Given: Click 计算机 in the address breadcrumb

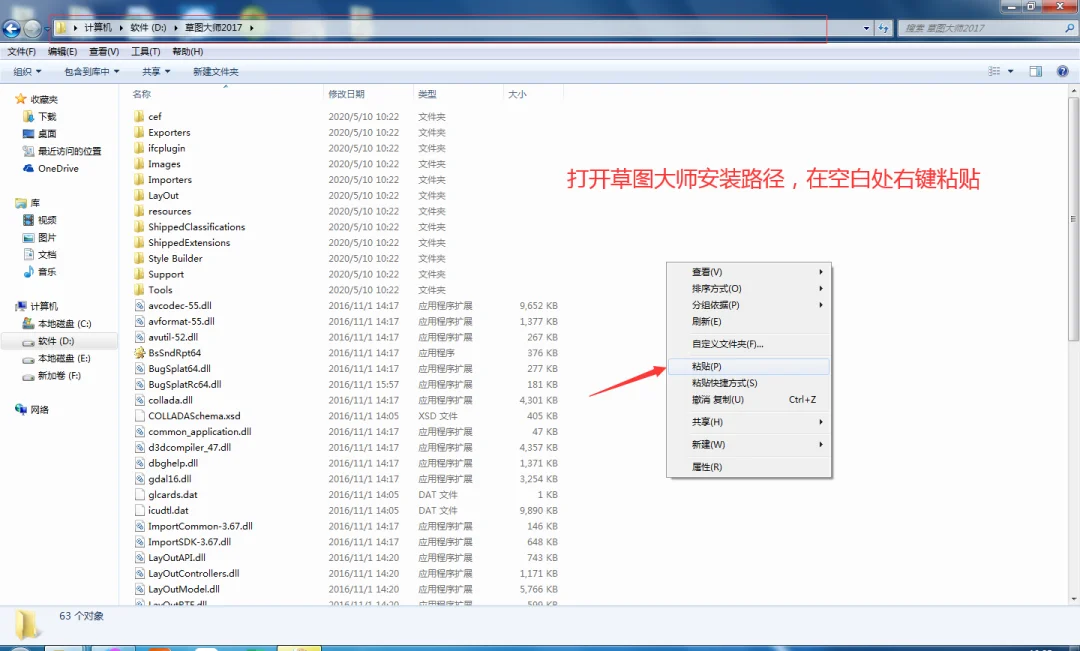Looking at the screenshot, I should coord(98,28).
